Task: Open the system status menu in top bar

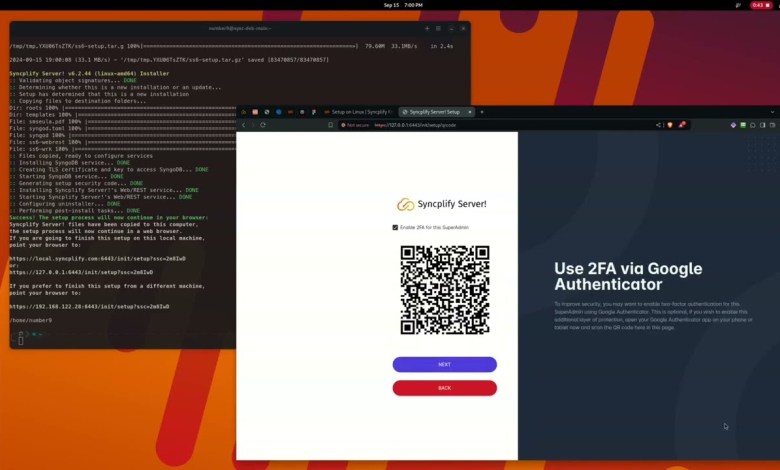Action: [760, 5]
